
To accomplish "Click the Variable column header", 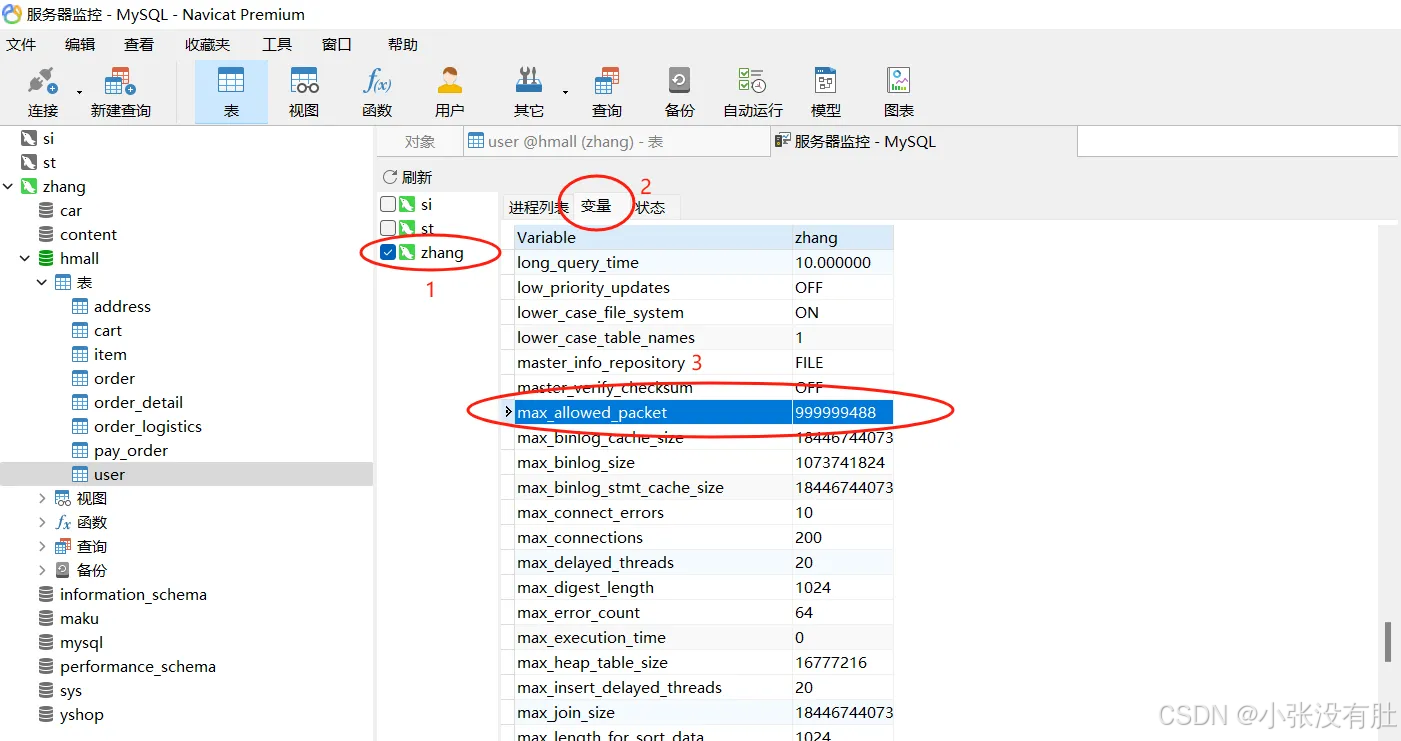I will [x=653, y=238].
